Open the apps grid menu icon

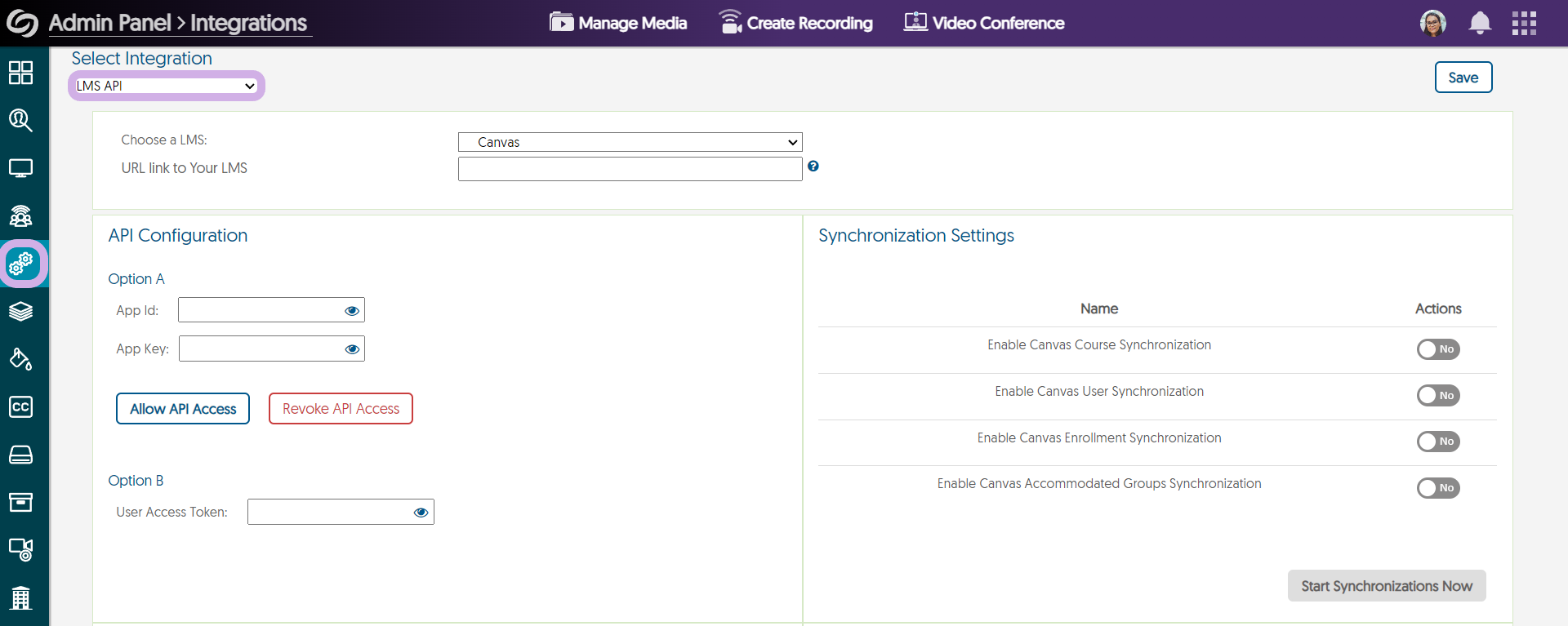pos(1524,23)
